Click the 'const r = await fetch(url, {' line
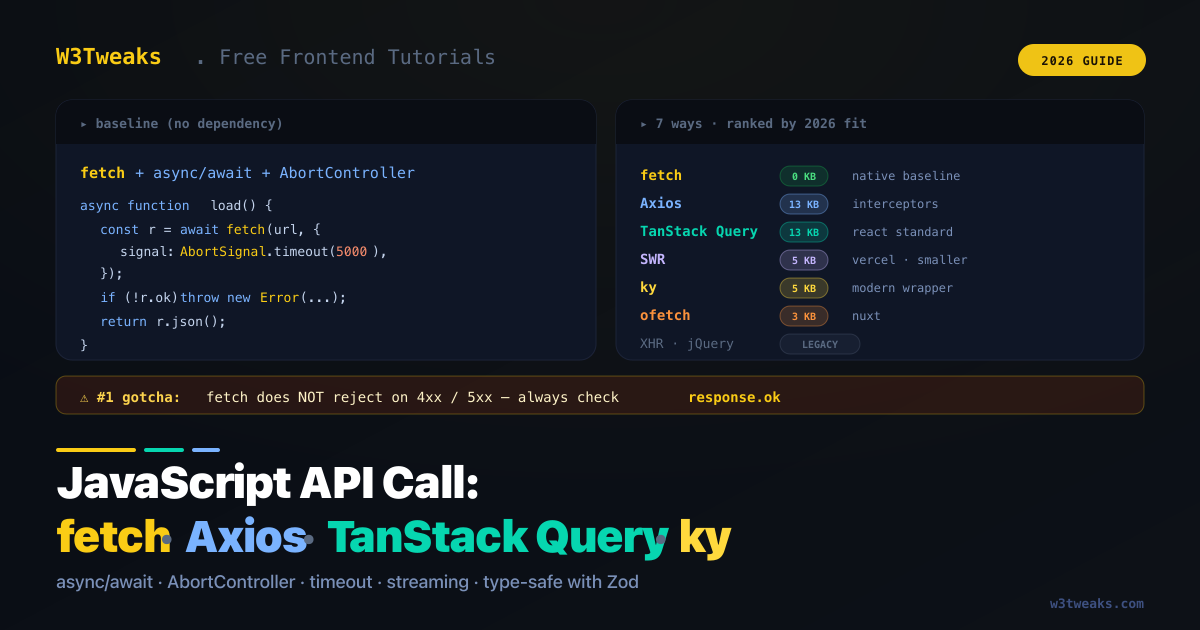This screenshot has width=1200, height=630. point(210,229)
